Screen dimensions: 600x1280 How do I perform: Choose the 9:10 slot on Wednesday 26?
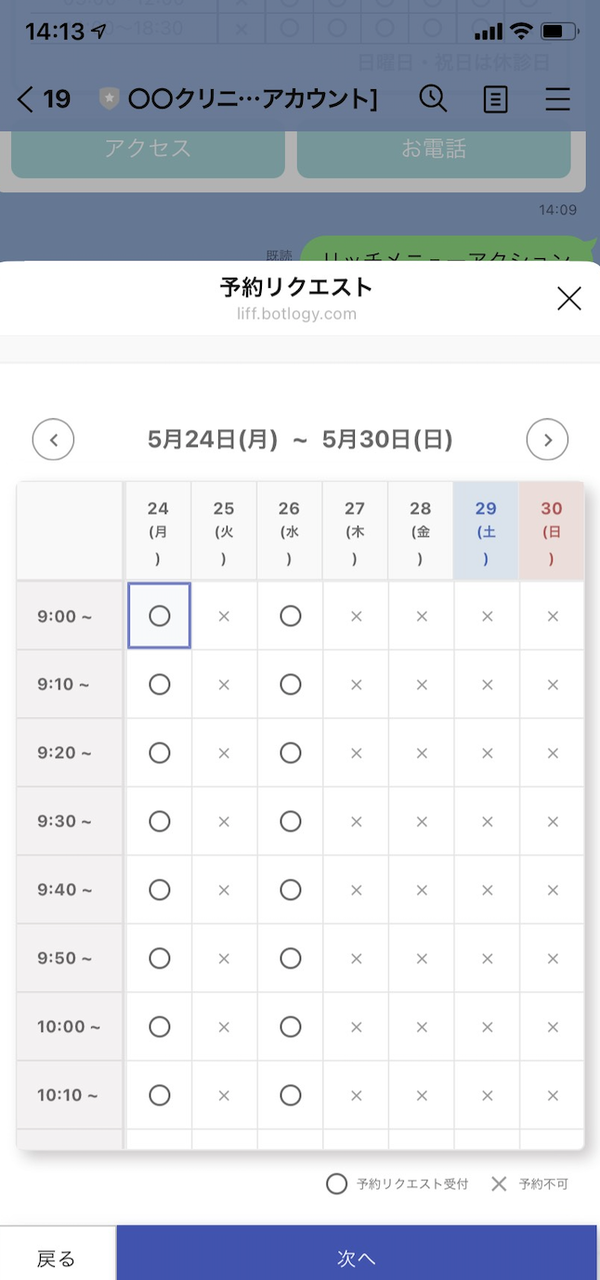click(290, 684)
